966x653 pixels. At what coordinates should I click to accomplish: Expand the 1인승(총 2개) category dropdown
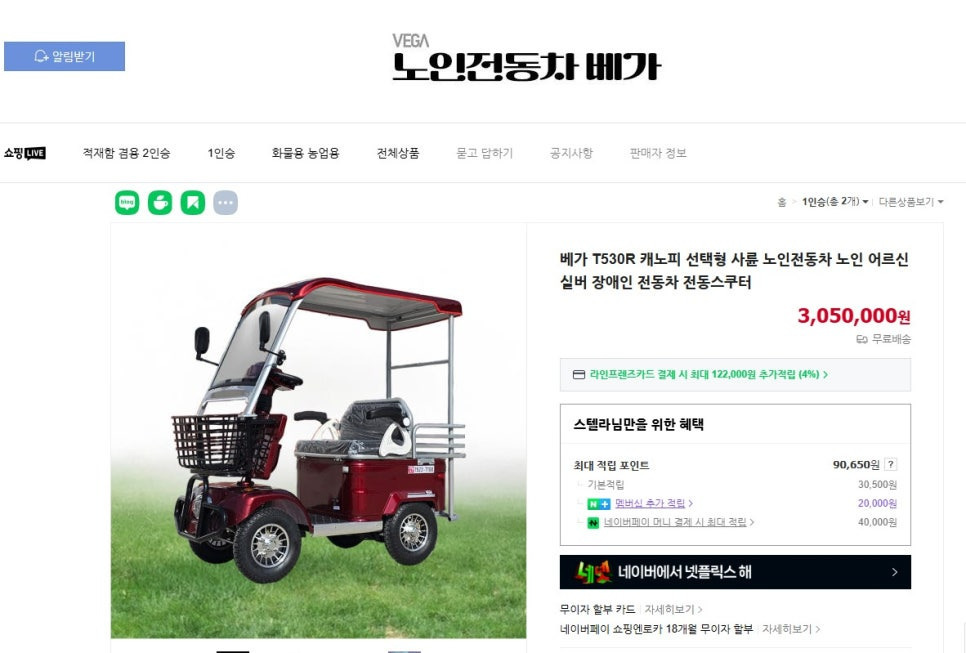coord(835,201)
